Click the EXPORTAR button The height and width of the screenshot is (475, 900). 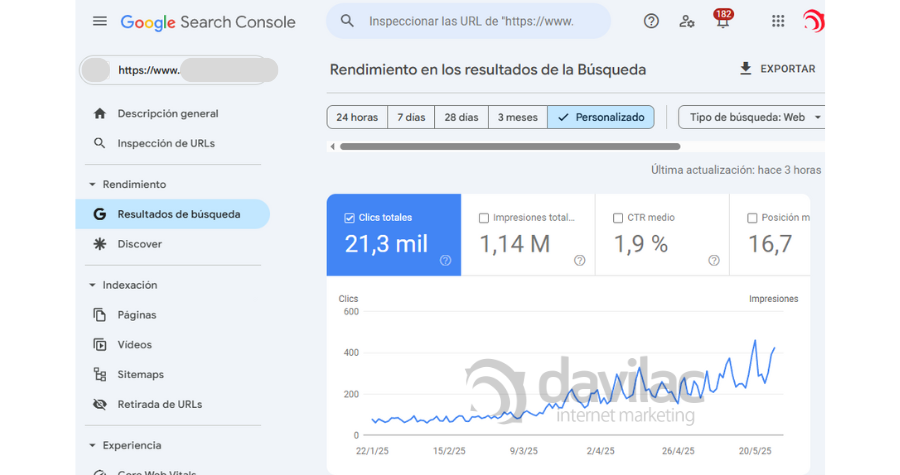tap(777, 69)
